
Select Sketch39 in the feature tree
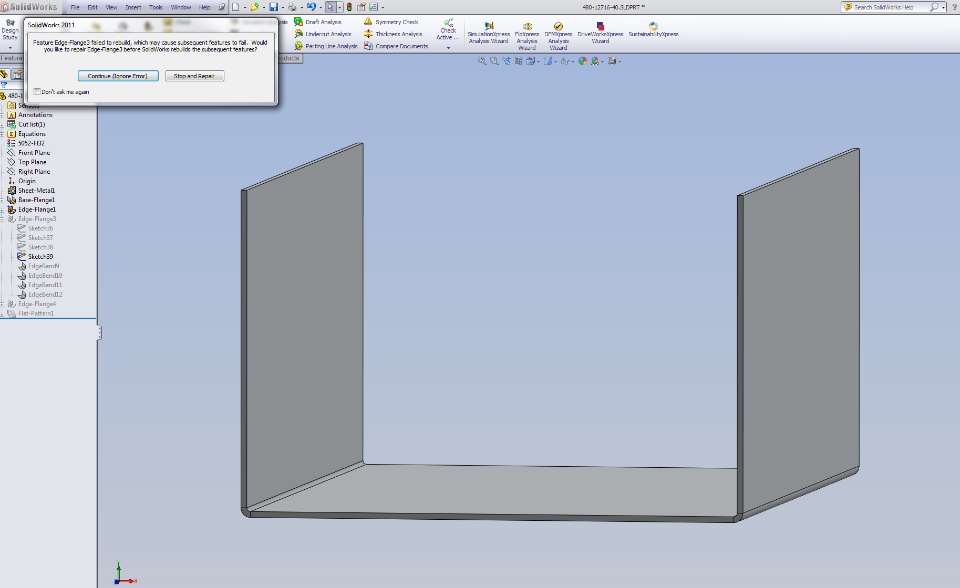(x=40, y=257)
